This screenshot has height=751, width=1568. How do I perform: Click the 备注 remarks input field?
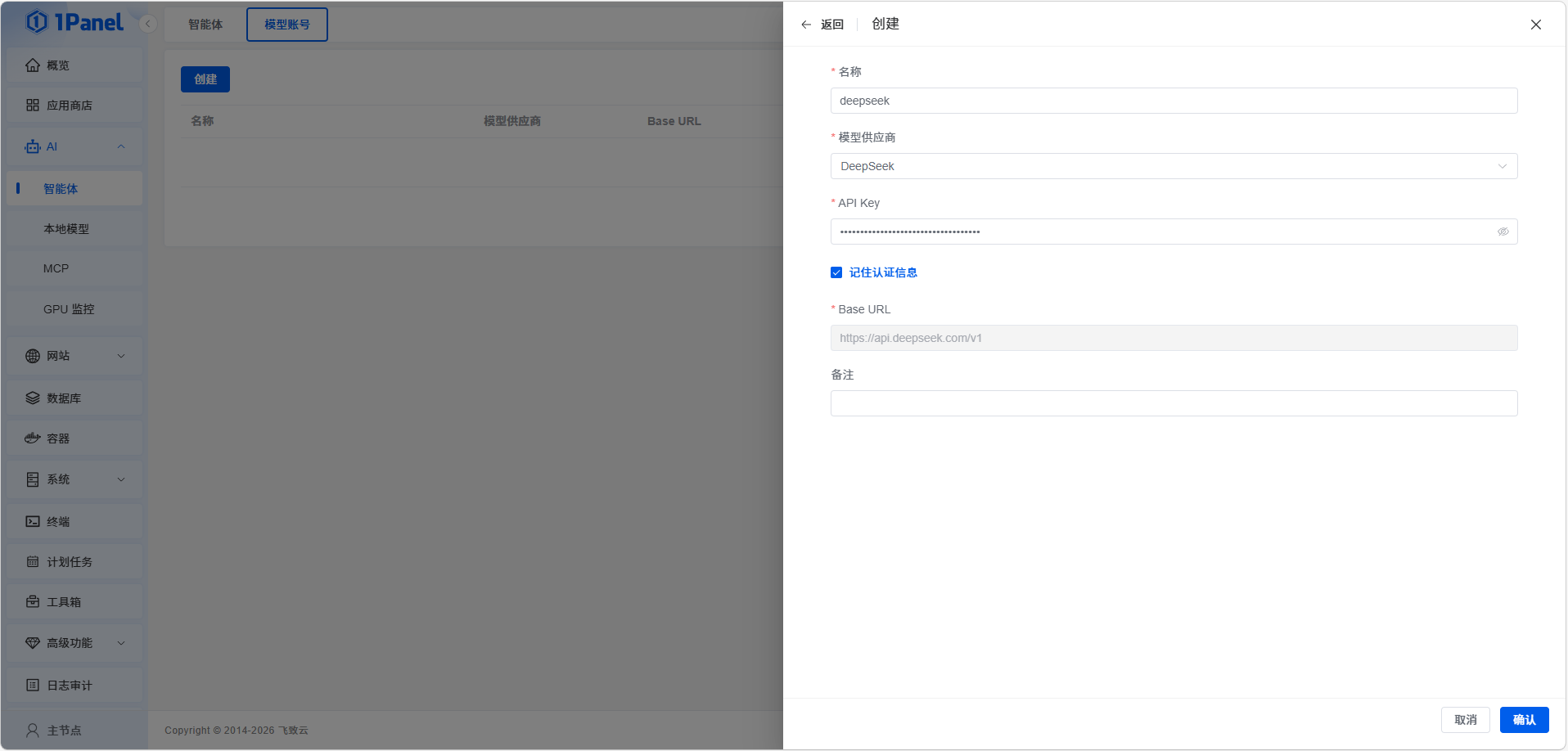1174,403
